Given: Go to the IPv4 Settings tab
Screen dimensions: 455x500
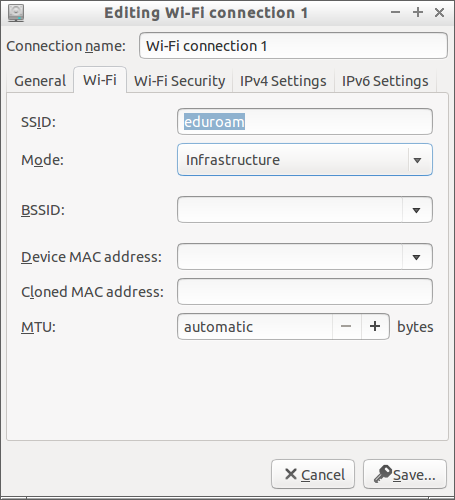Looking at the screenshot, I should tap(283, 81).
